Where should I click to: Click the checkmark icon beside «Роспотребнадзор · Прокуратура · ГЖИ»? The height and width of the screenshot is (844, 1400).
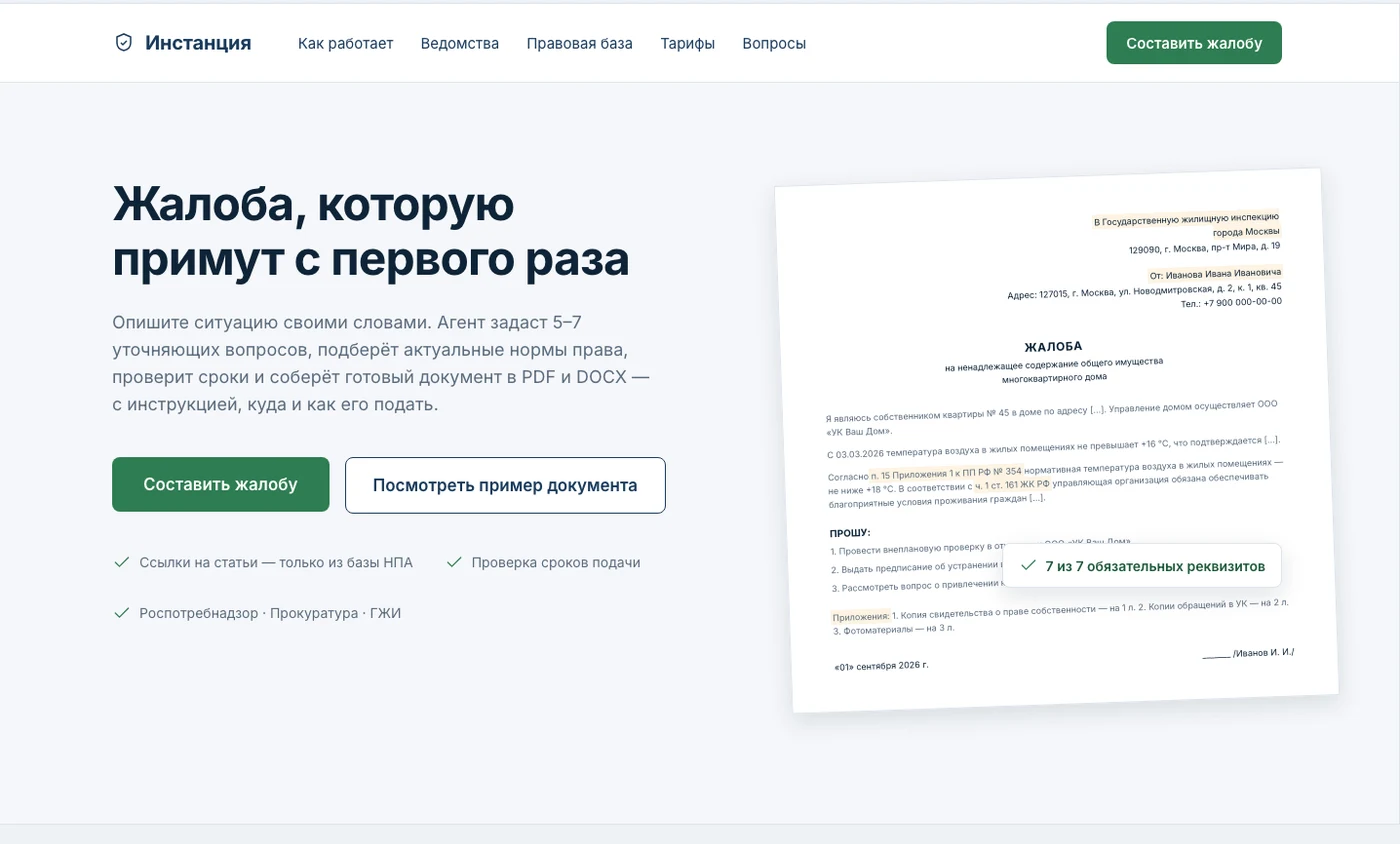(121, 613)
